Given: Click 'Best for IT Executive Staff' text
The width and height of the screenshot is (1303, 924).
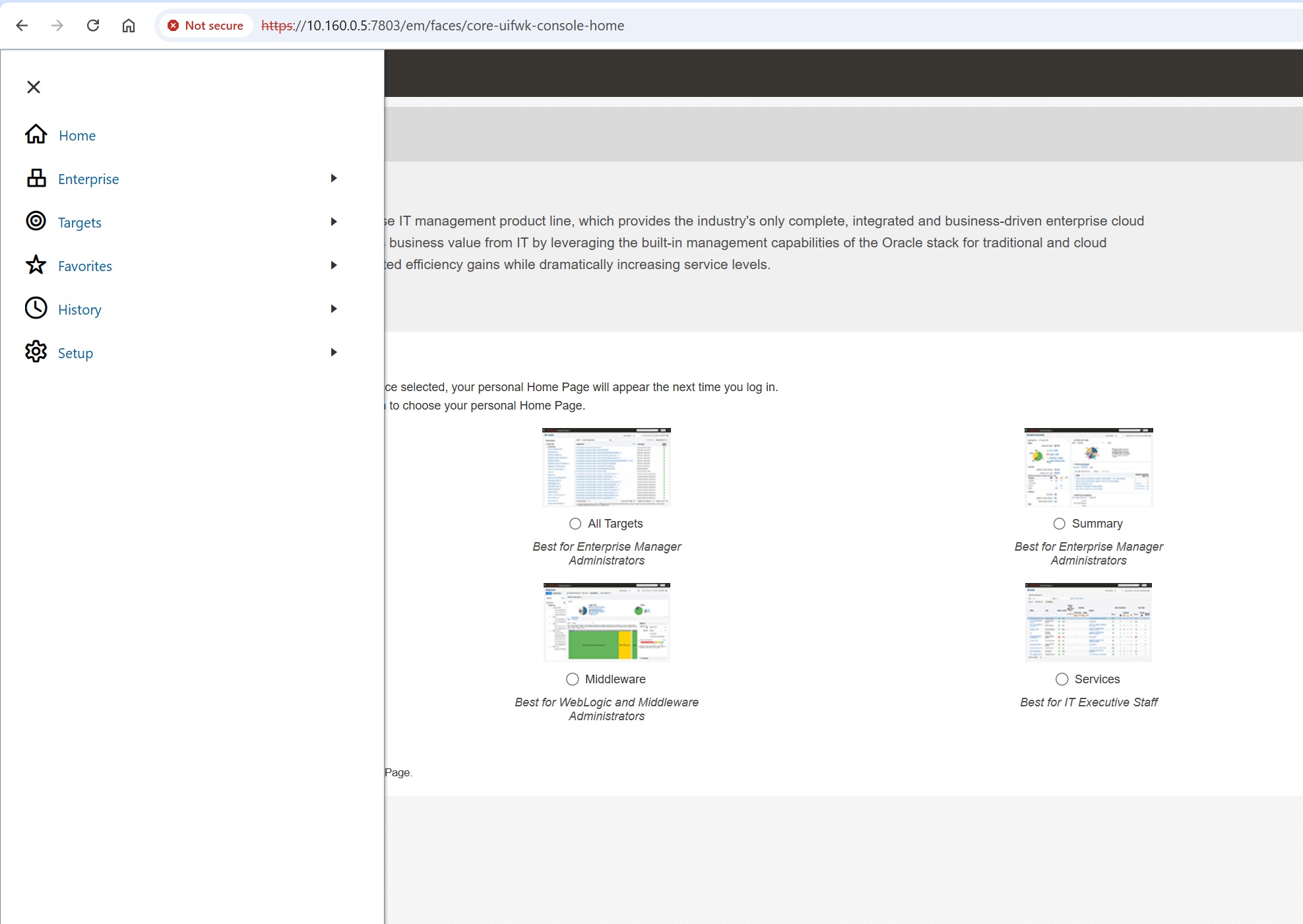Looking at the screenshot, I should coord(1089,702).
